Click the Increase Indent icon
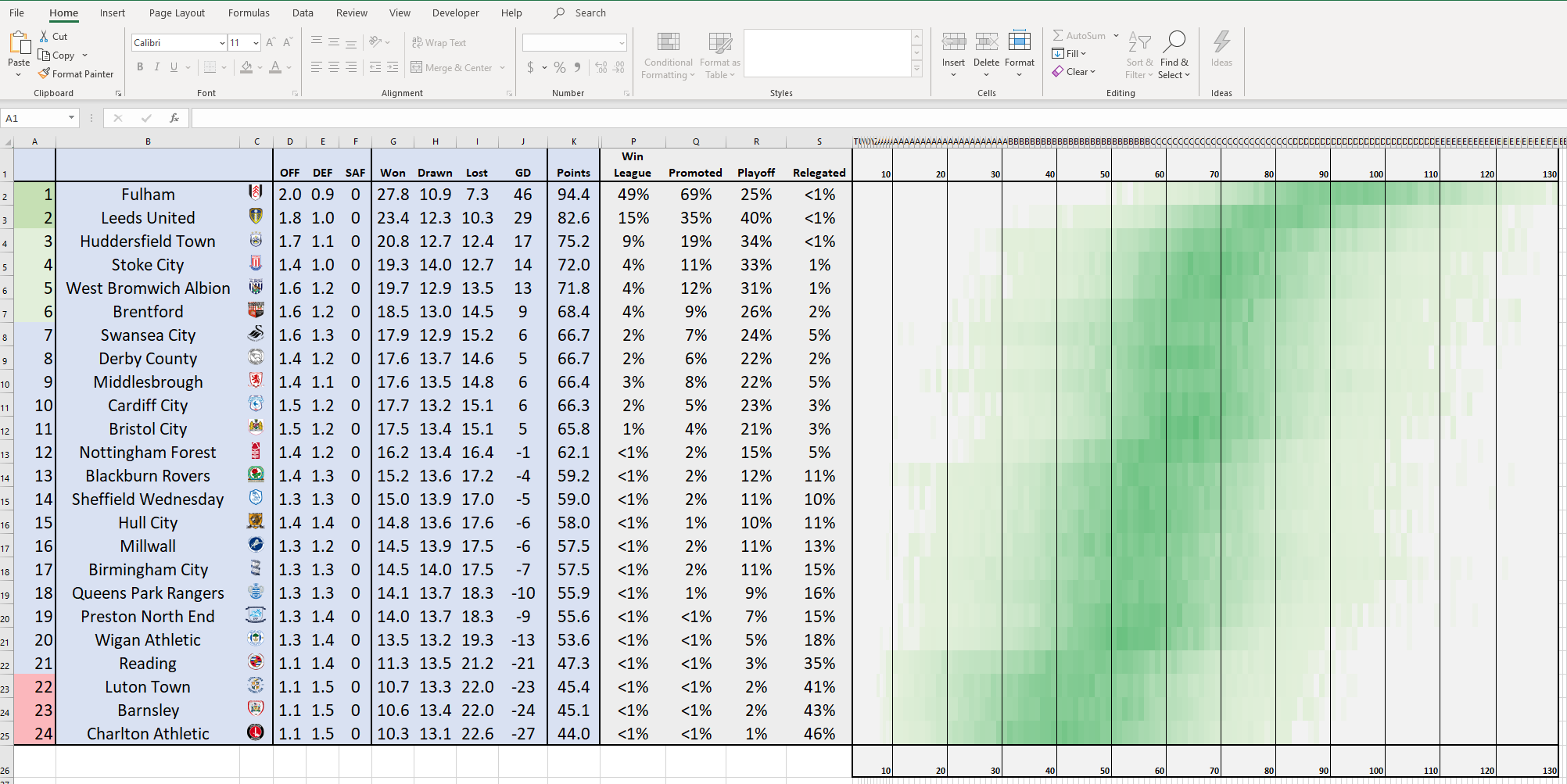 tap(393, 67)
